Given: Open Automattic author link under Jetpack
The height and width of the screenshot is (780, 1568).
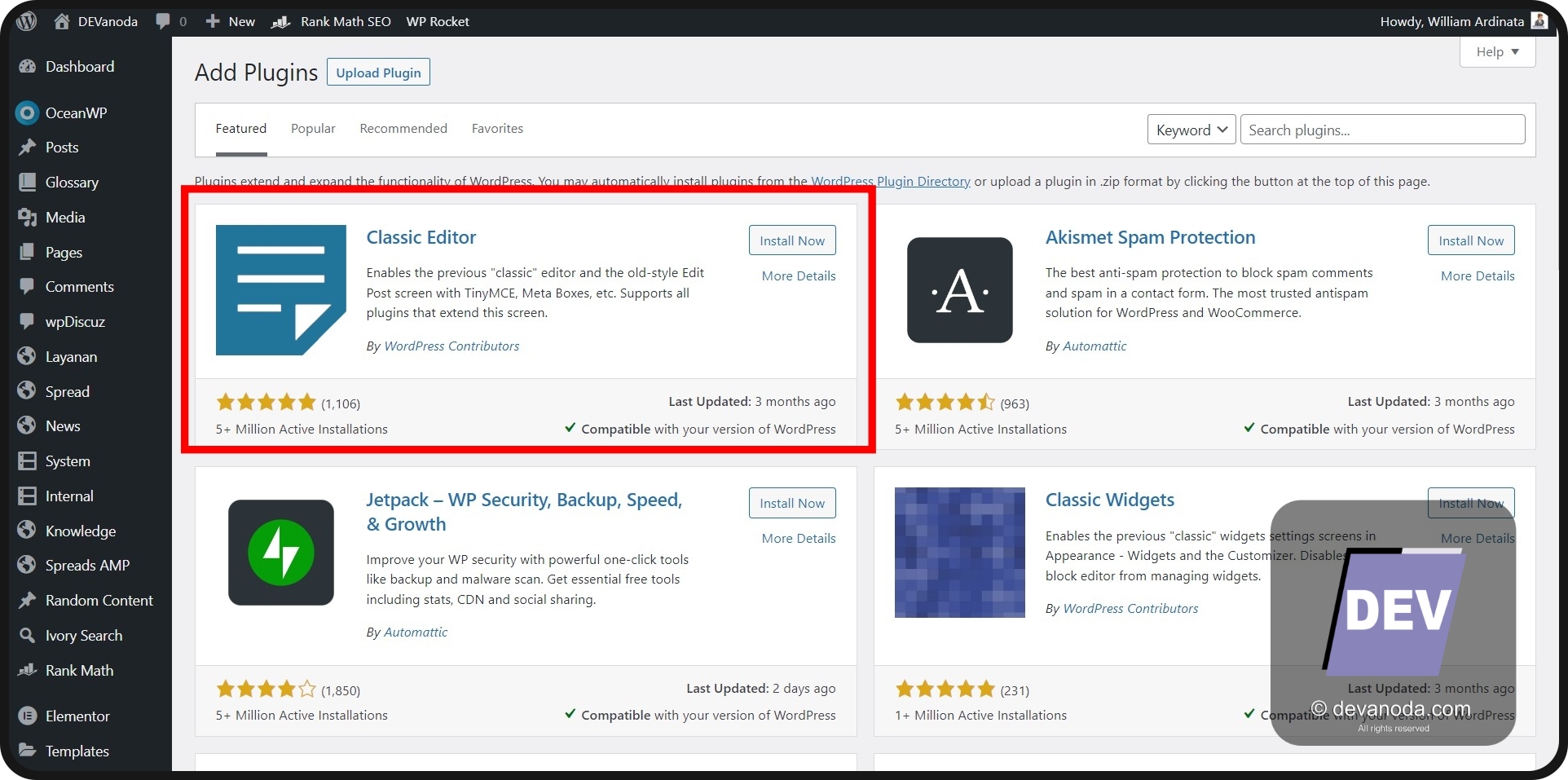Looking at the screenshot, I should pos(416,632).
